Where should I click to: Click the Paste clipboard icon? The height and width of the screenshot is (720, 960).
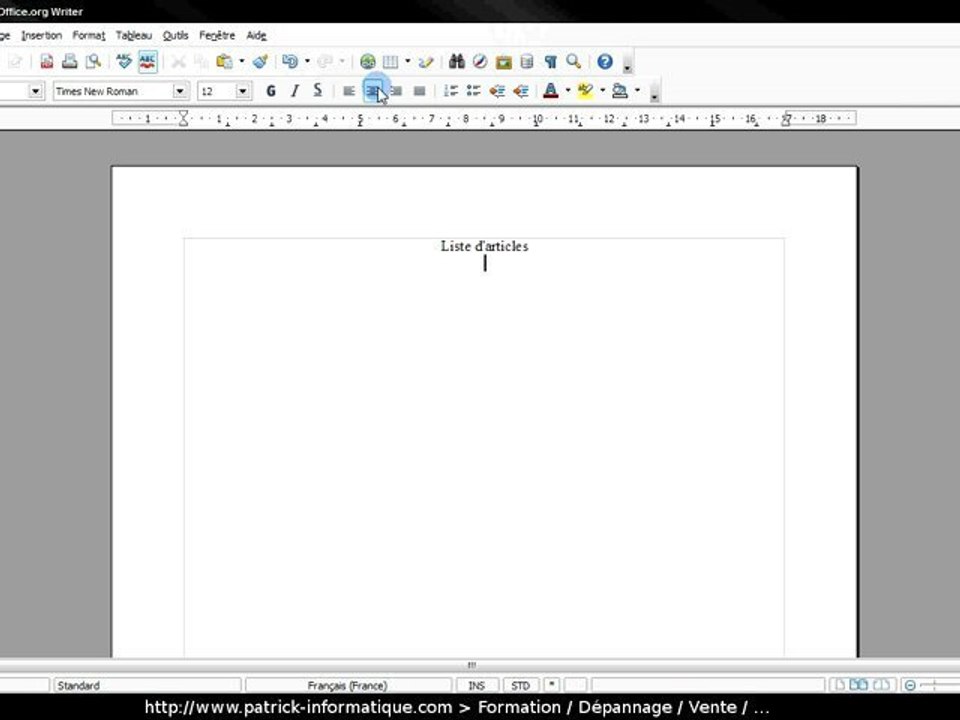click(225, 61)
